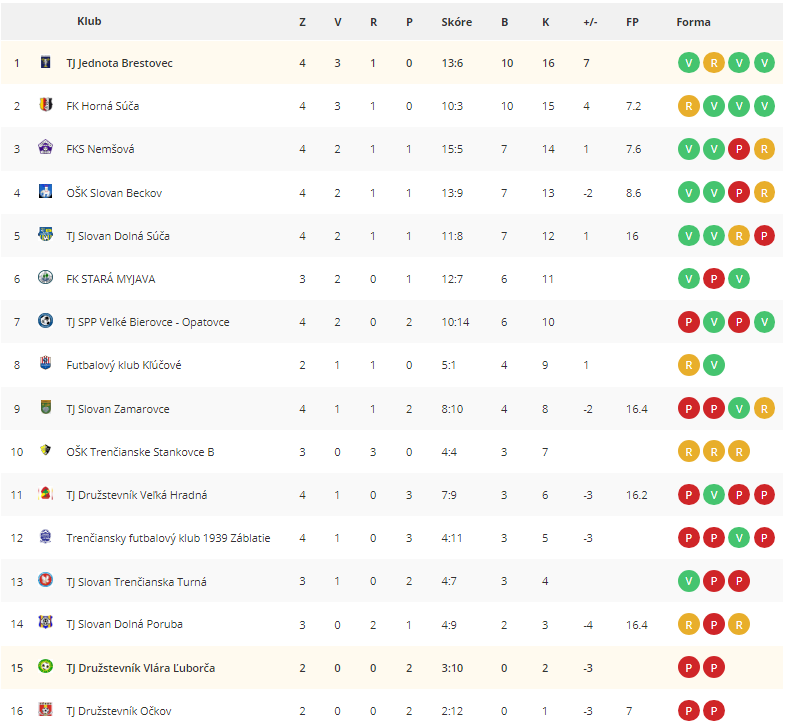Open Trenčiansky futbalový klub 1939 Záblatie link

168,538
